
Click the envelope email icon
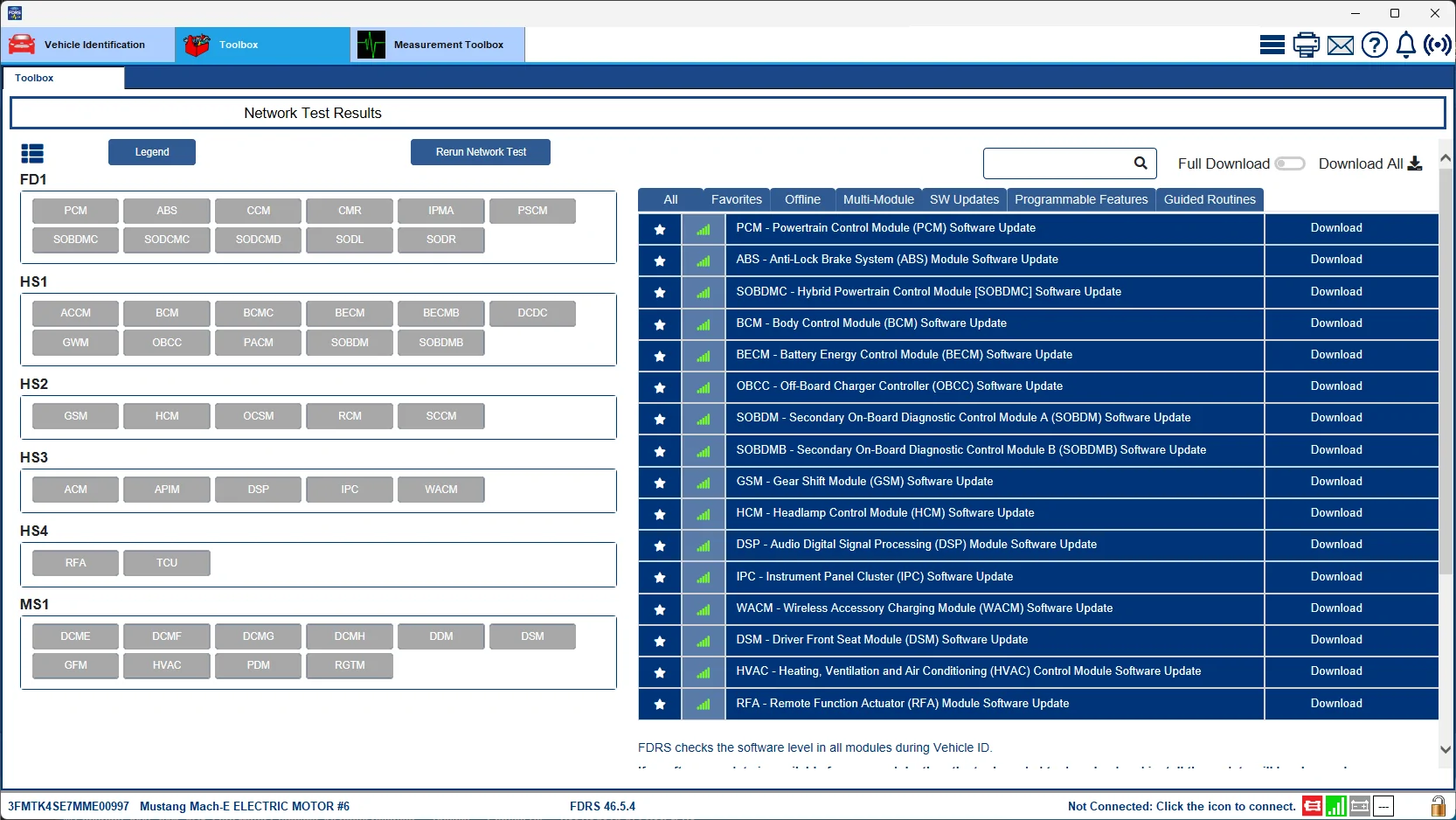[1340, 45]
